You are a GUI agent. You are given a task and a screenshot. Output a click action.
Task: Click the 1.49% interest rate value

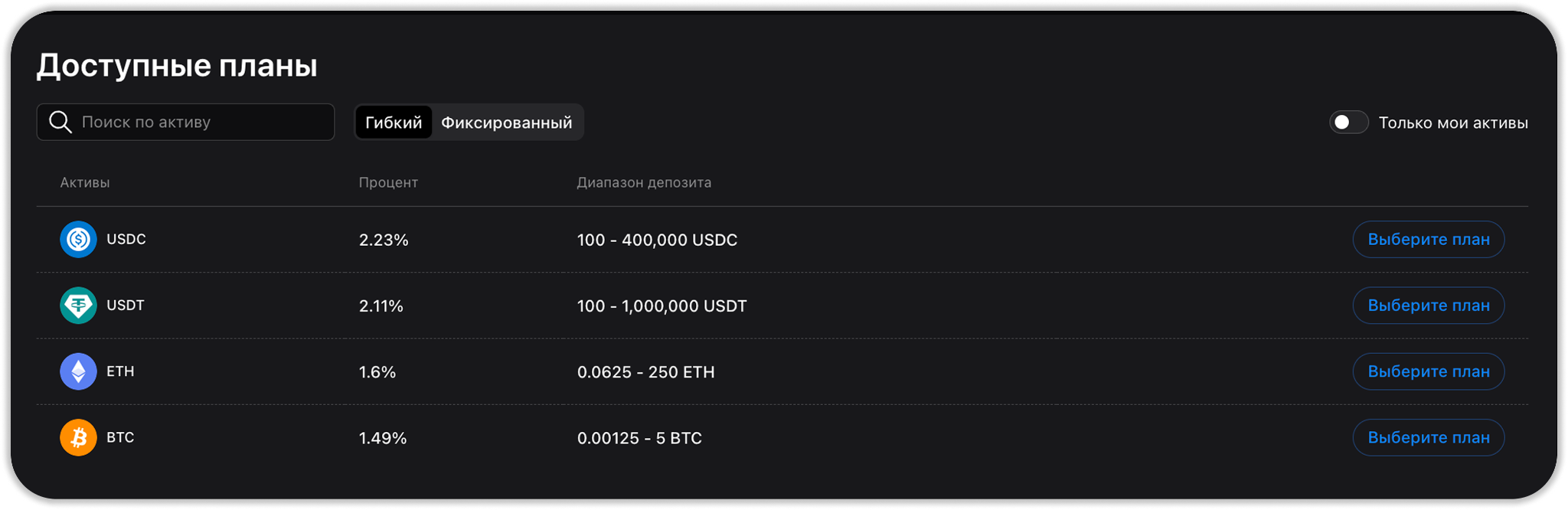[383, 438]
